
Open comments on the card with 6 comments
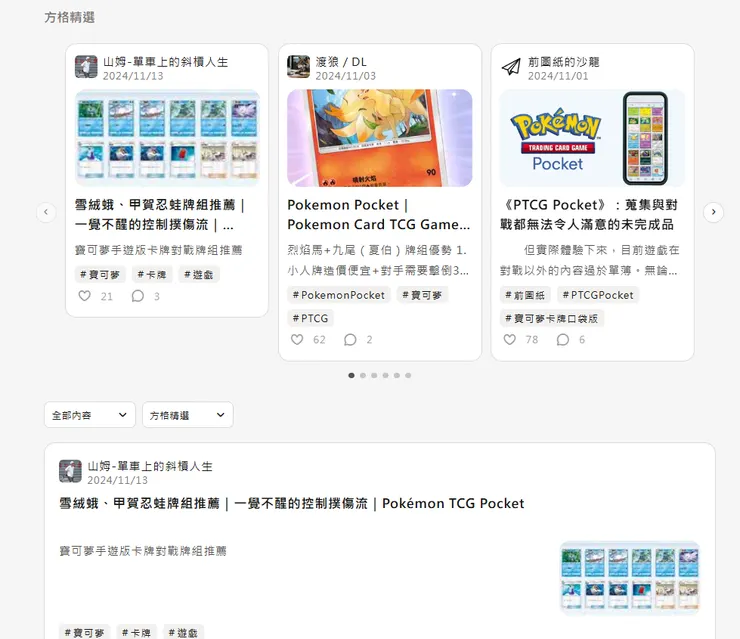(x=563, y=339)
